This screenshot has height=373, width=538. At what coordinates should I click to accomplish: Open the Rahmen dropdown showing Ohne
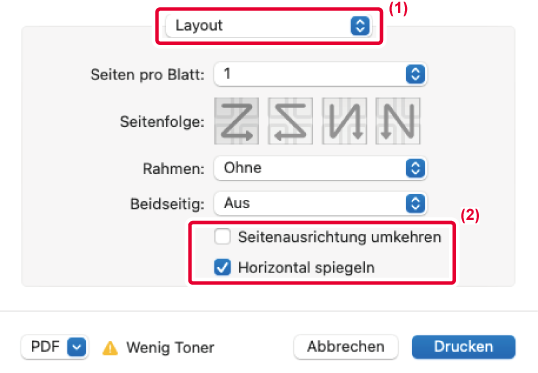coord(320,168)
